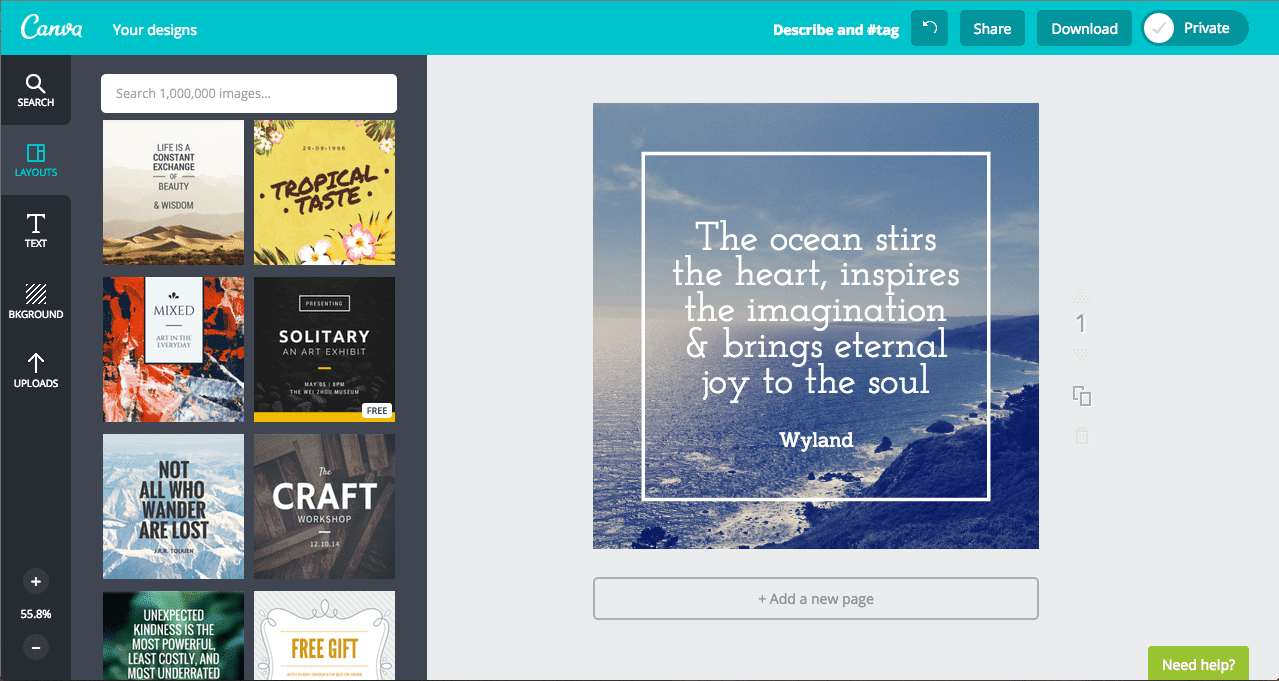This screenshot has width=1279, height=681.
Task: Select the Tropical Taste layout thumbnail
Action: click(324, 192)
